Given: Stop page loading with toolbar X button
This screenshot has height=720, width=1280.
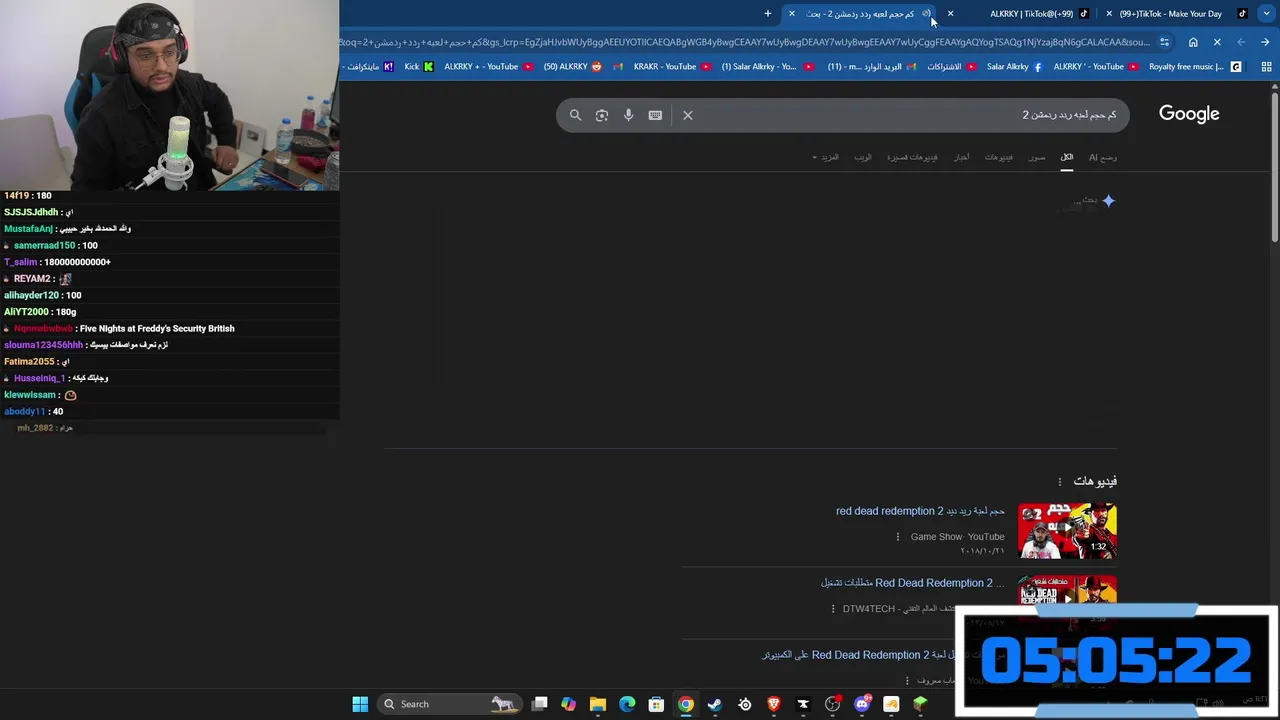Looking at the screenshot, I should tap(1217, 42).
